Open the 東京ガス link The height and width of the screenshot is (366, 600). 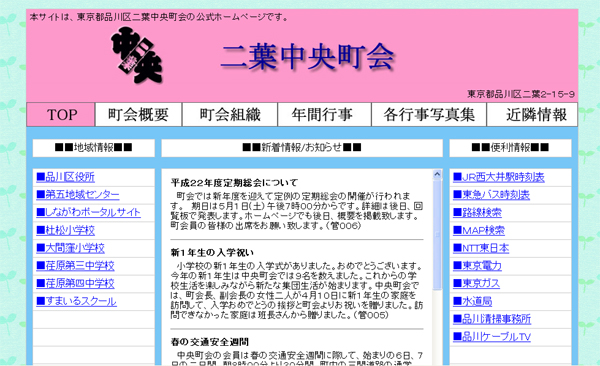[x=476, y=283]
